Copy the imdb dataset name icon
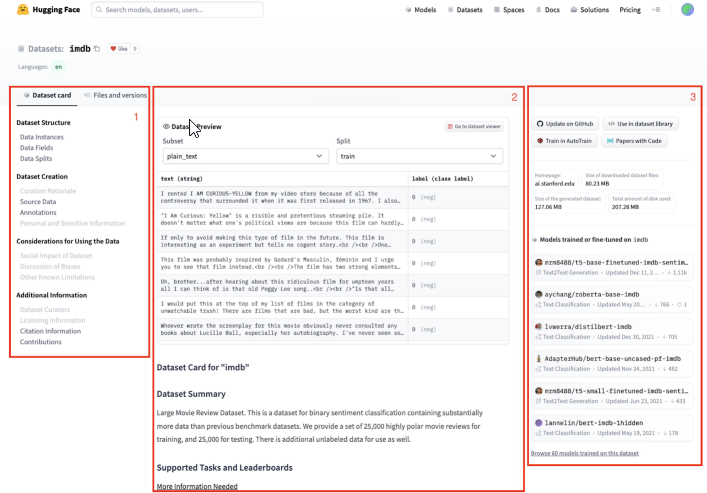707x493 pixels. click(x=97, y=49)
